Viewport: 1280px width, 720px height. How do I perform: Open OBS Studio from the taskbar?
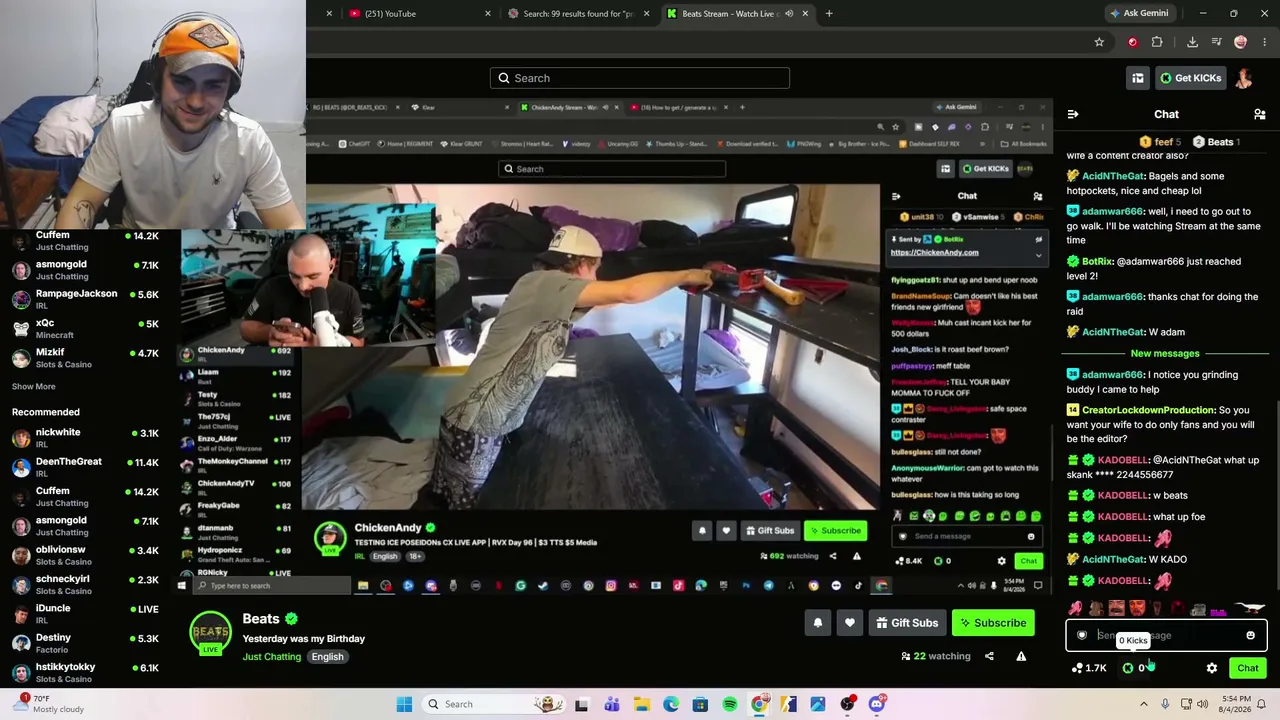[848, 704]
